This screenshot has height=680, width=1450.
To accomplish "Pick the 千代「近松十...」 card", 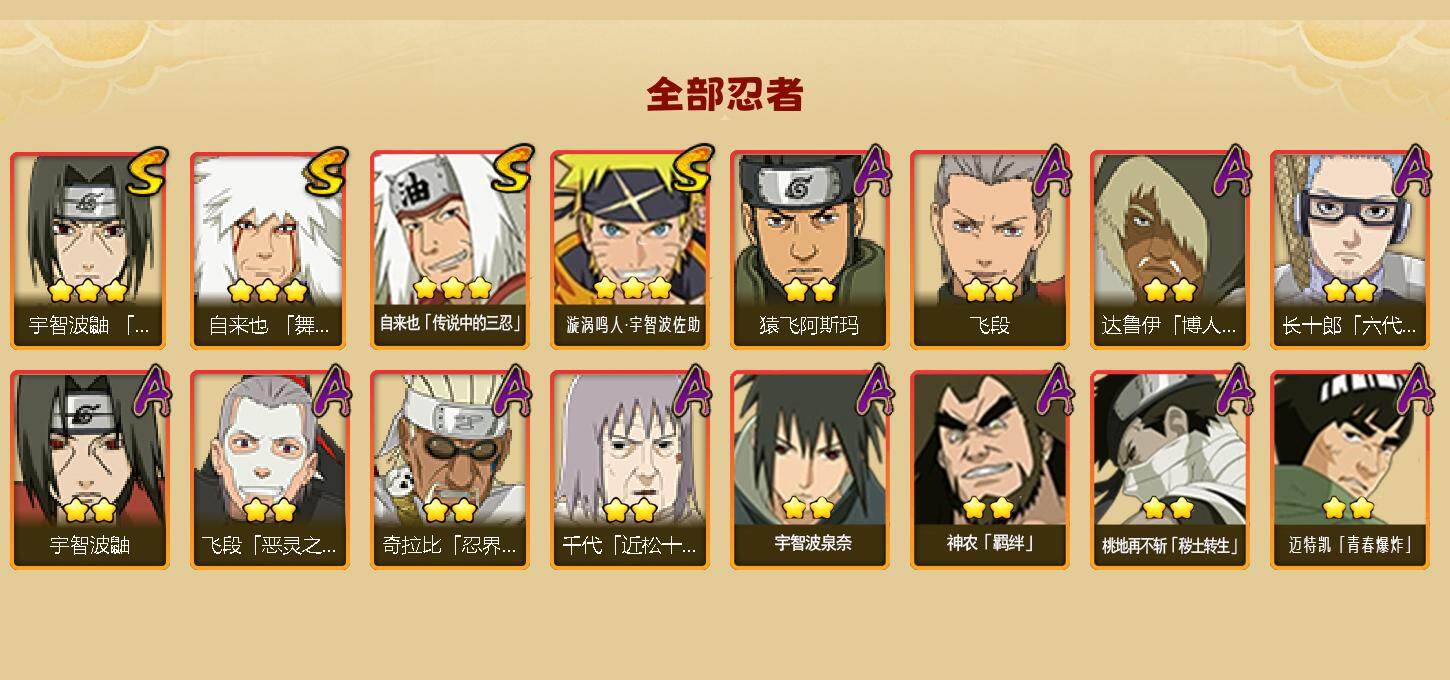I will click(629, 470).
